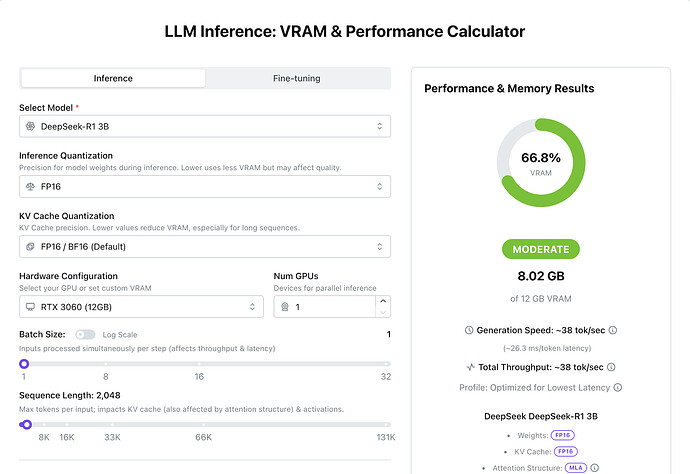Toggle the Log Scale switch
The image size is (690, 474).
coord(85,334)
